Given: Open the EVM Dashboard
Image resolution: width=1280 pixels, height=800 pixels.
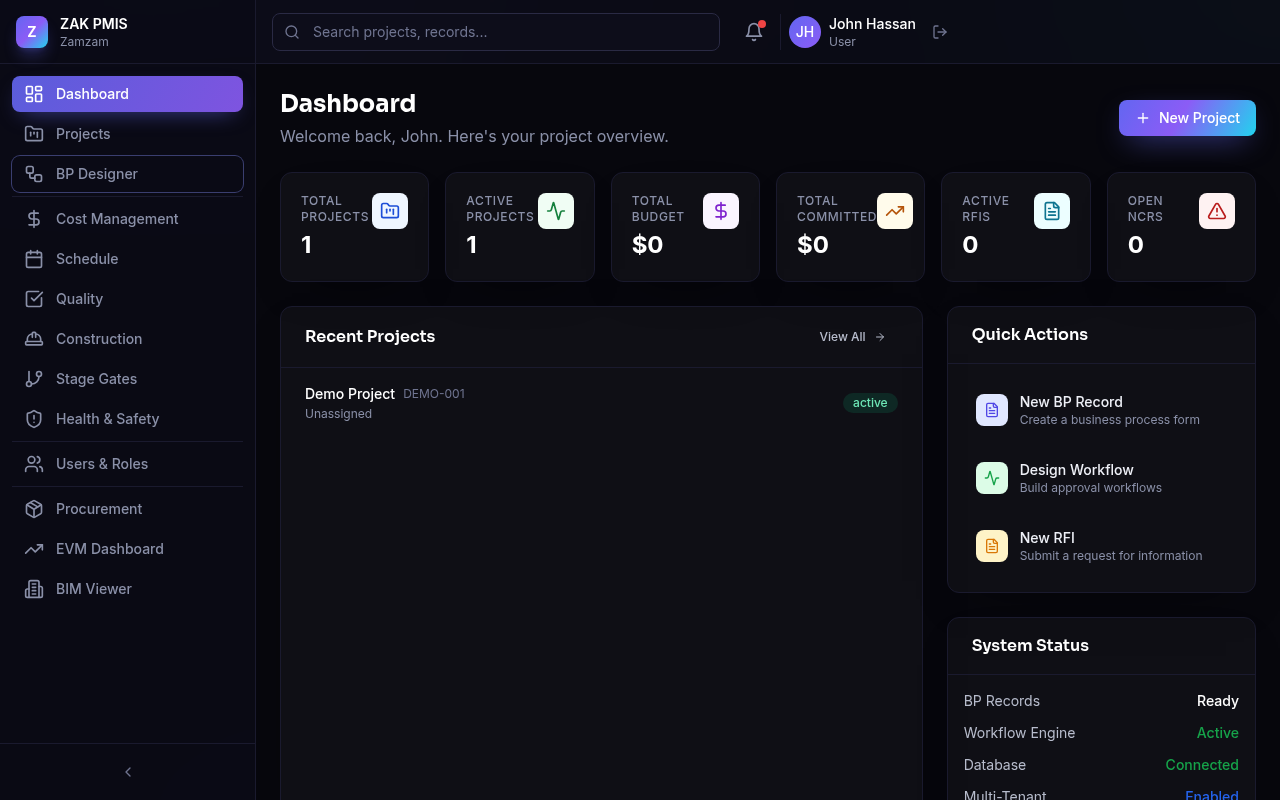Looking at the screenshot, I should tap(127, 549).
